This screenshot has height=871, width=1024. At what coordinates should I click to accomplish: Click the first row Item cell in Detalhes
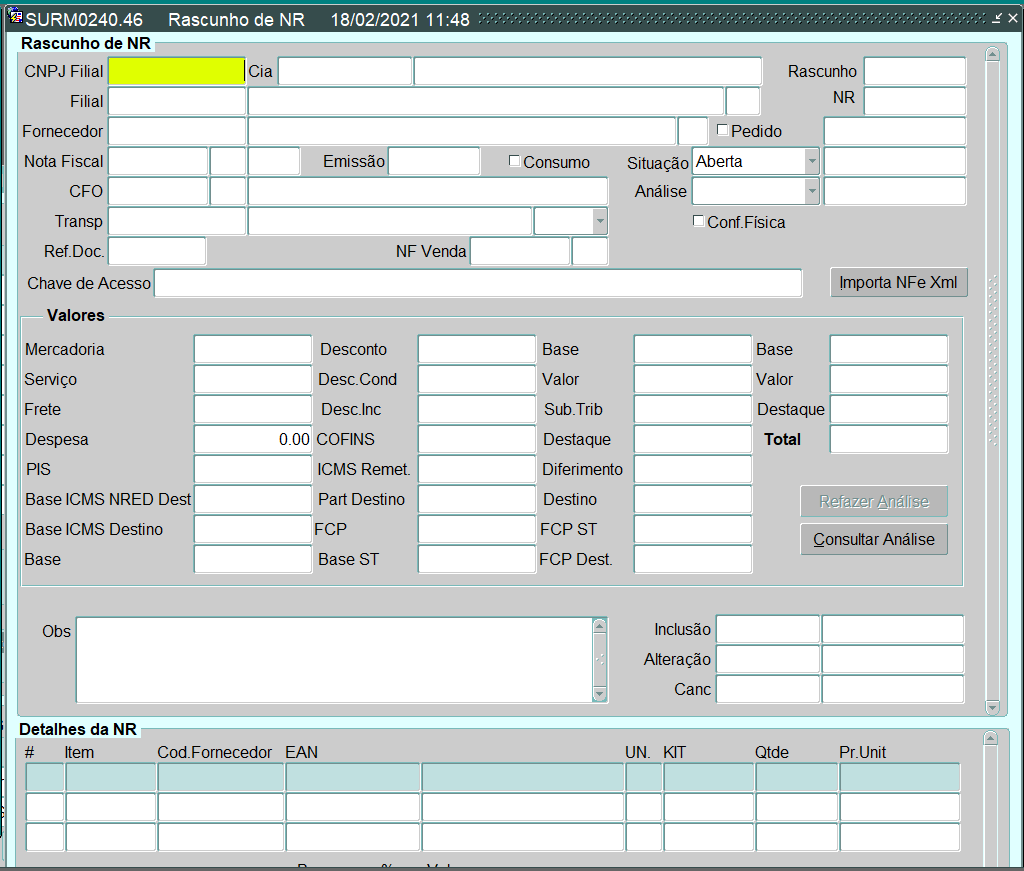[x=111, y=778]
